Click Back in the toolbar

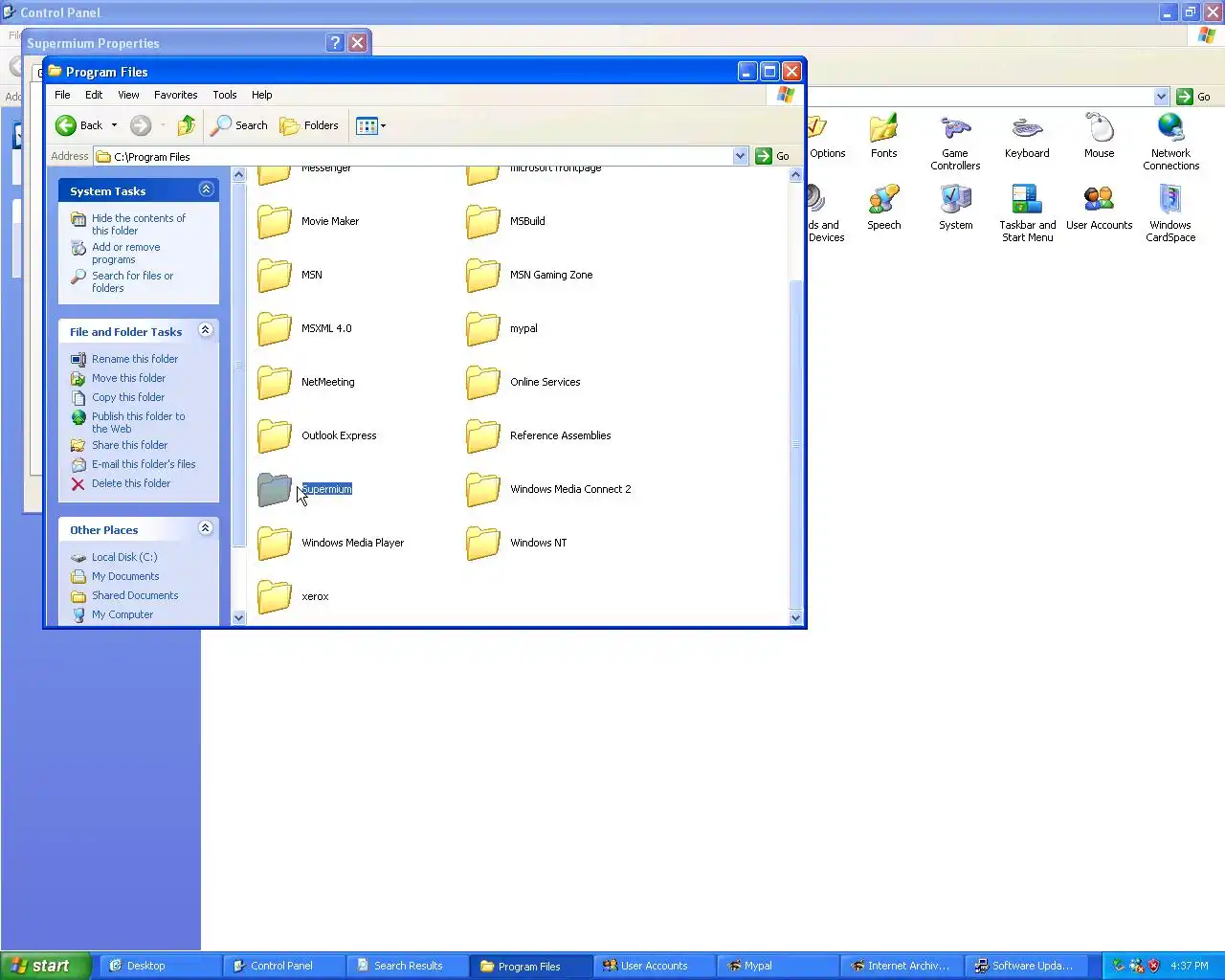(x=79, y=125)
